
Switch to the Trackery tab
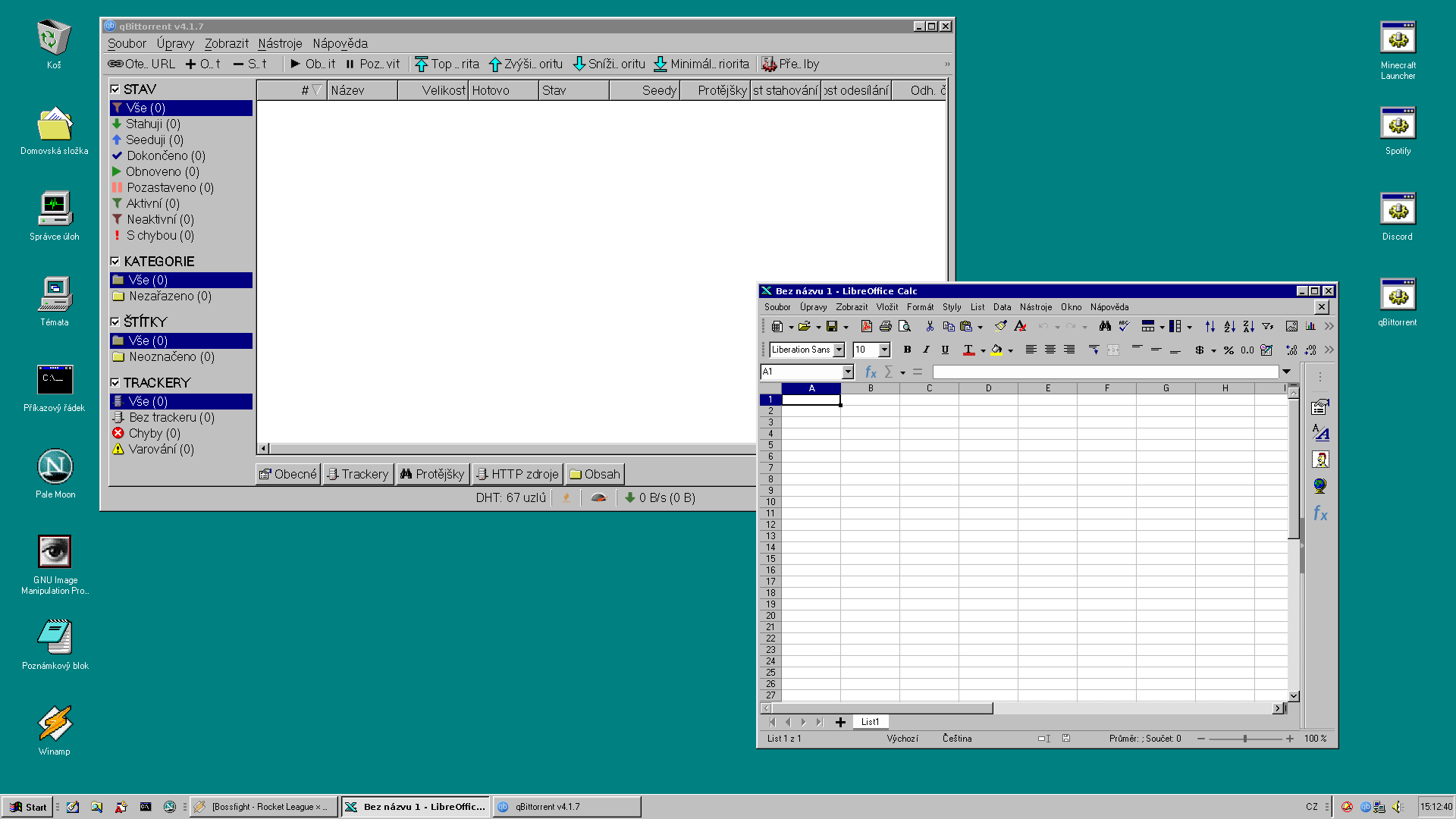click(357, 474)
